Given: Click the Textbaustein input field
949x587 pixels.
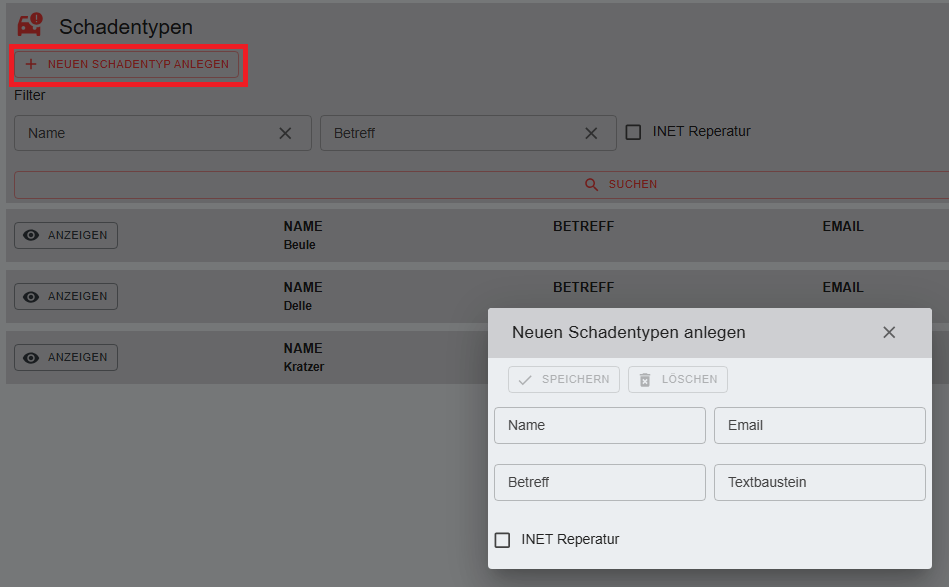Looking at the screenshot, I should [819, 482].
